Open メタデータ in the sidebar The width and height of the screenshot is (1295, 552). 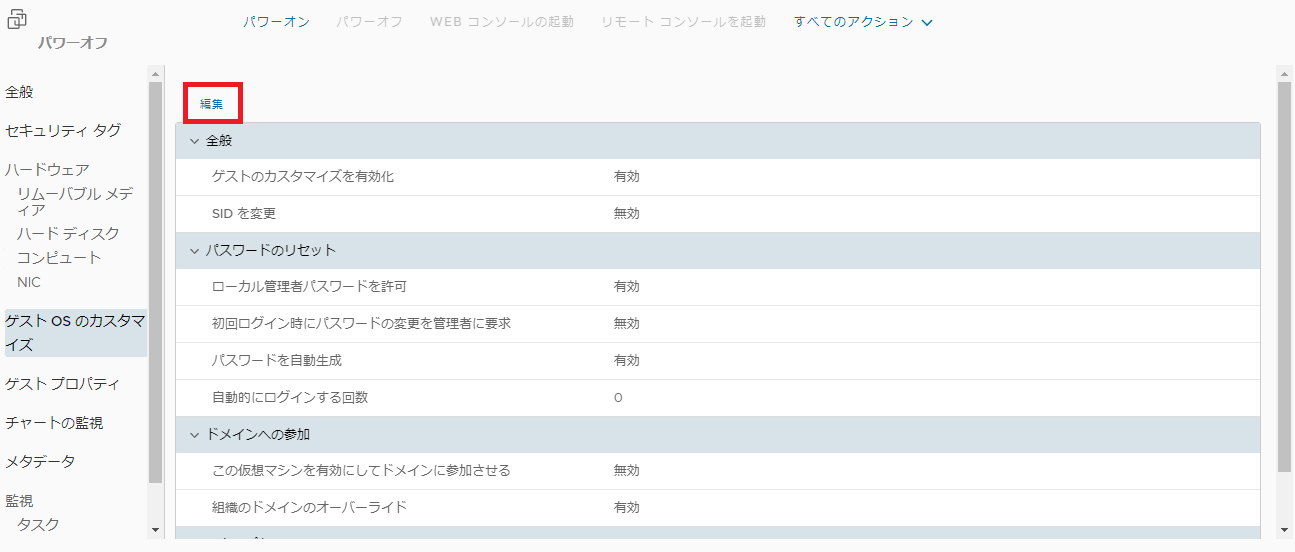click(40, 462)
